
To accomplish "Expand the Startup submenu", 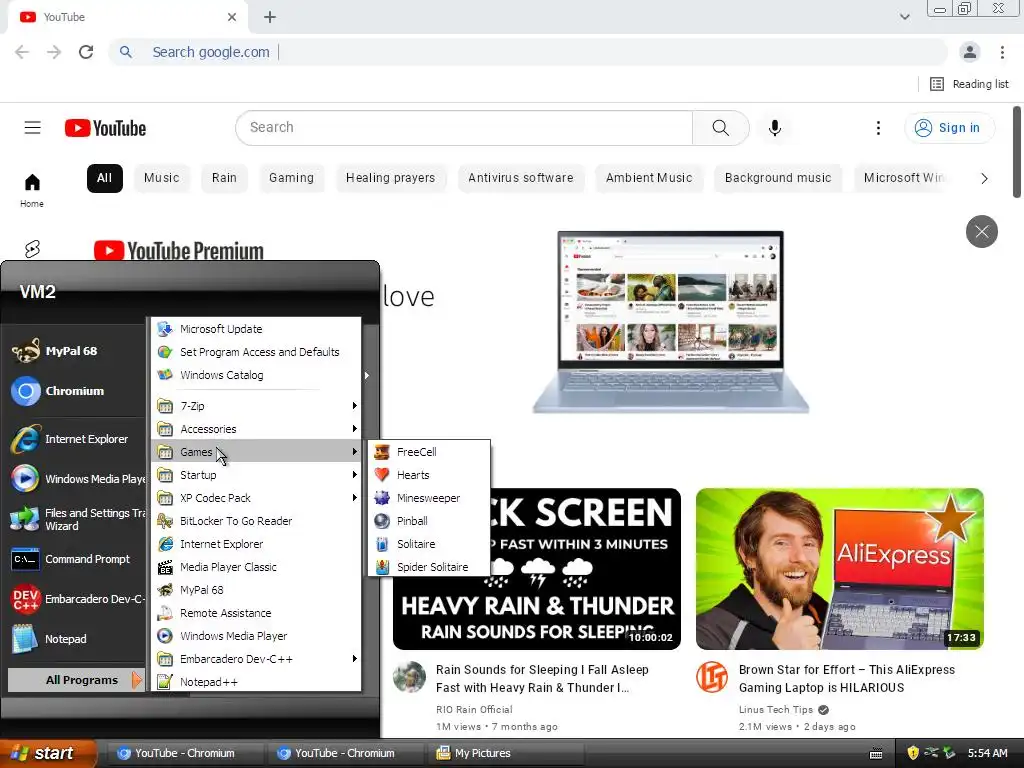I will click(256, 475).
